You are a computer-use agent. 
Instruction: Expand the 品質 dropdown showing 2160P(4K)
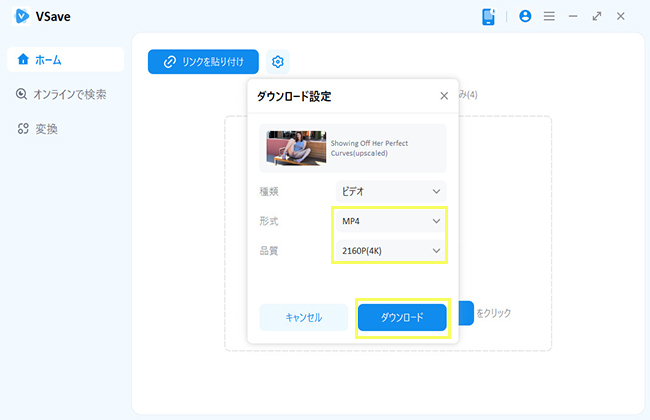pos(390,250)
